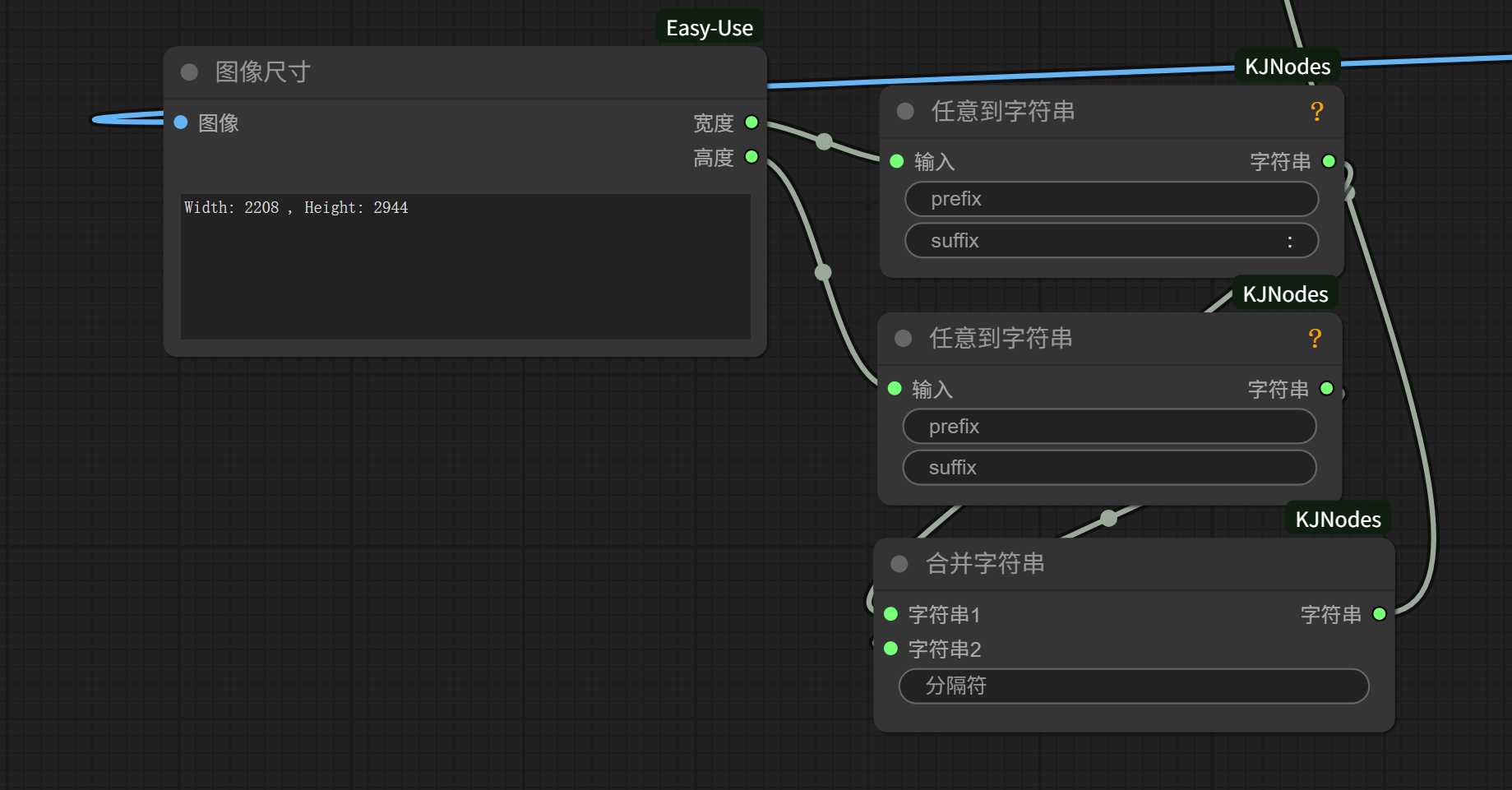
Task: Select the 宽度 output port
Action: coord(751,122)
